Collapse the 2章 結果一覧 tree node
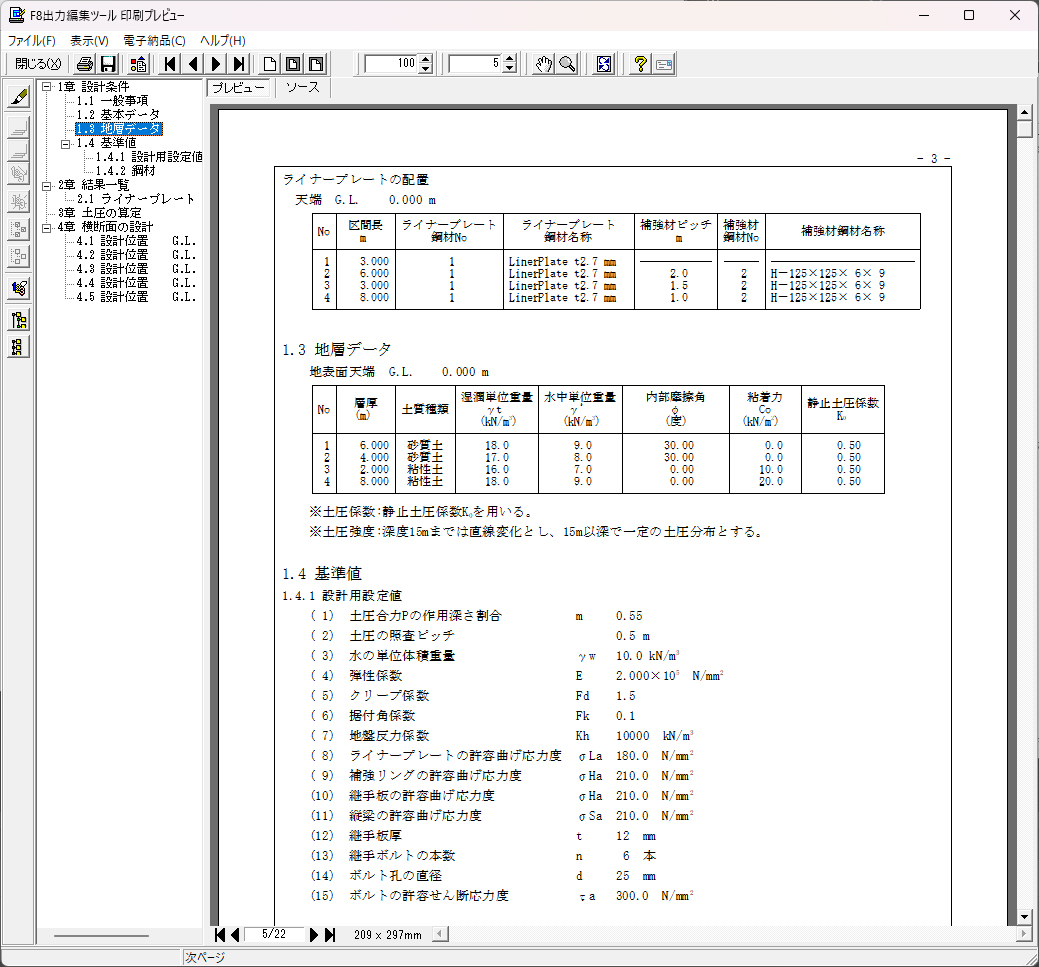 point(46,186)
